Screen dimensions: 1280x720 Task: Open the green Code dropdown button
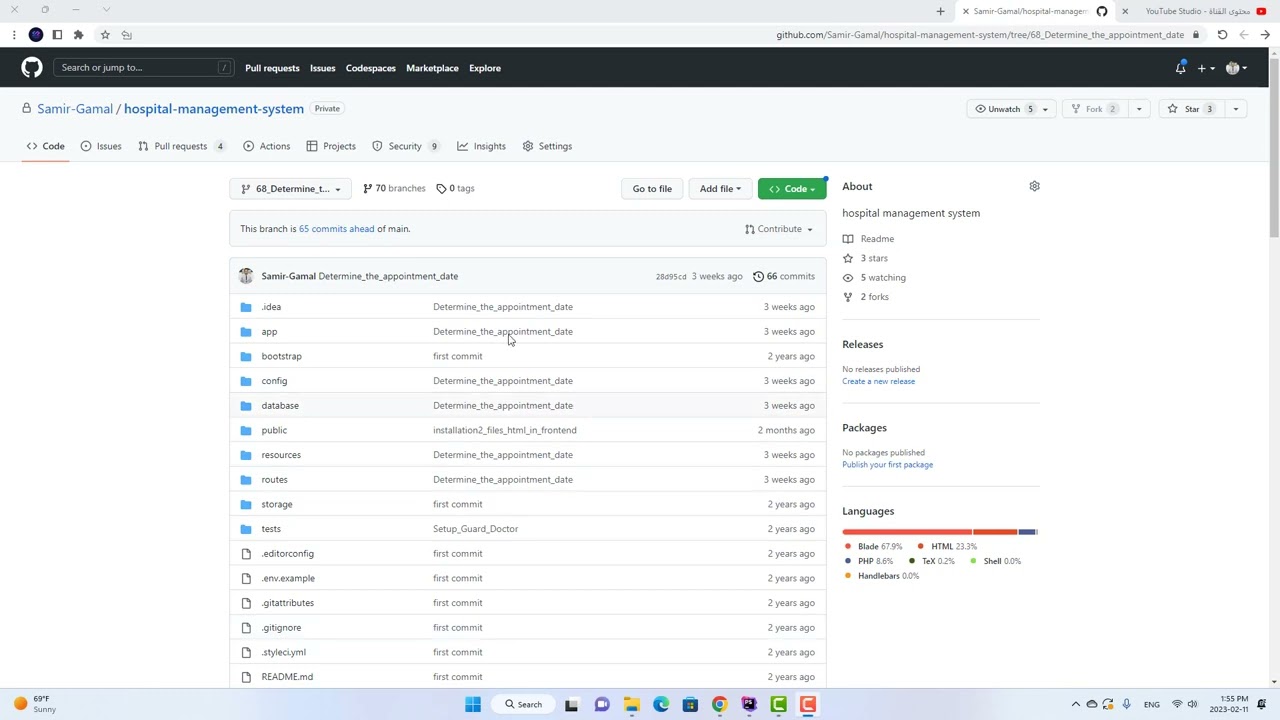pos(792,189)
